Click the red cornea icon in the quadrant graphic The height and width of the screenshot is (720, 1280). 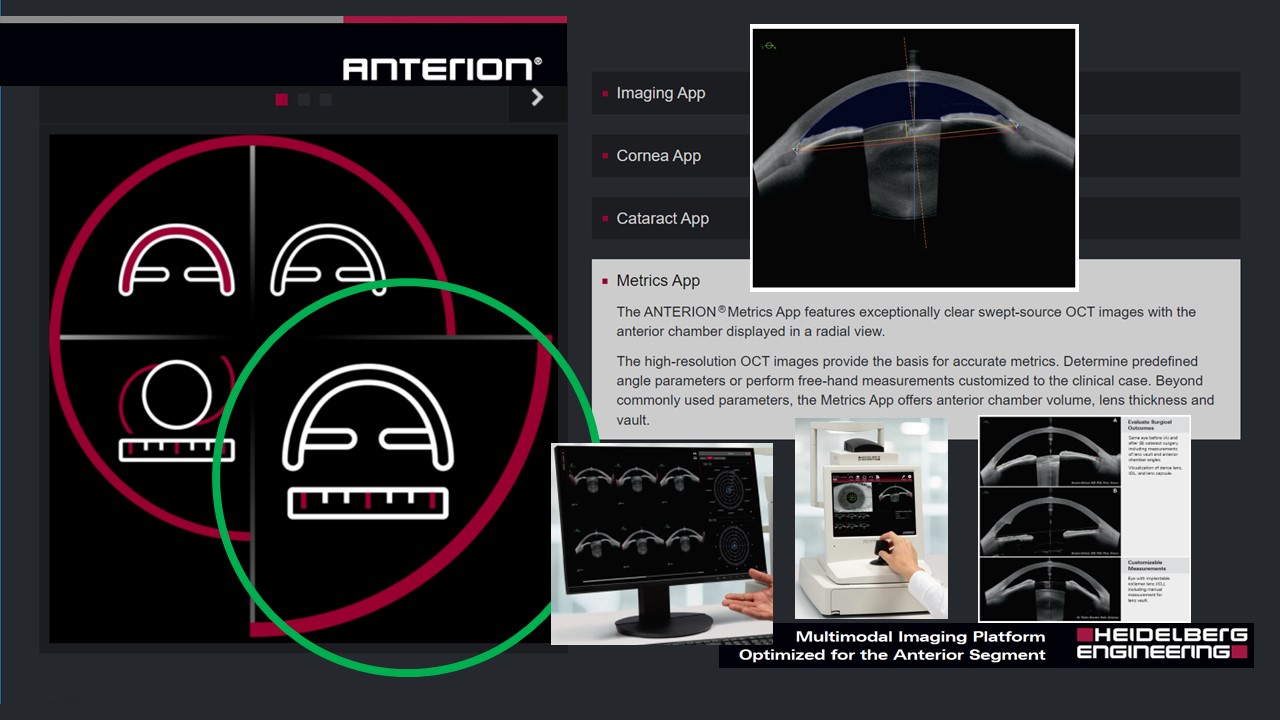tap(176, 260)
